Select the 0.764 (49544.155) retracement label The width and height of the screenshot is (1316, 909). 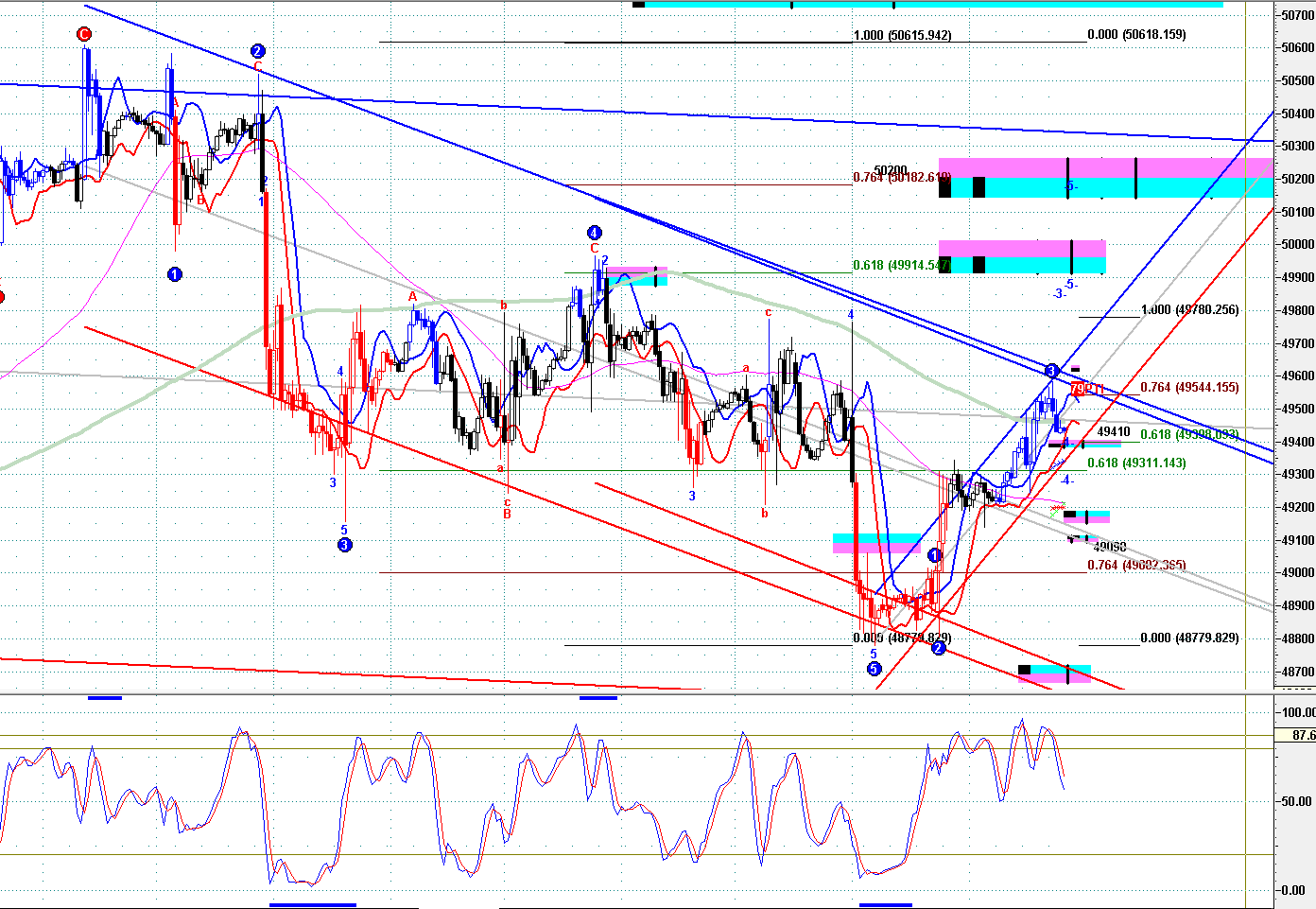point(1188,387)
